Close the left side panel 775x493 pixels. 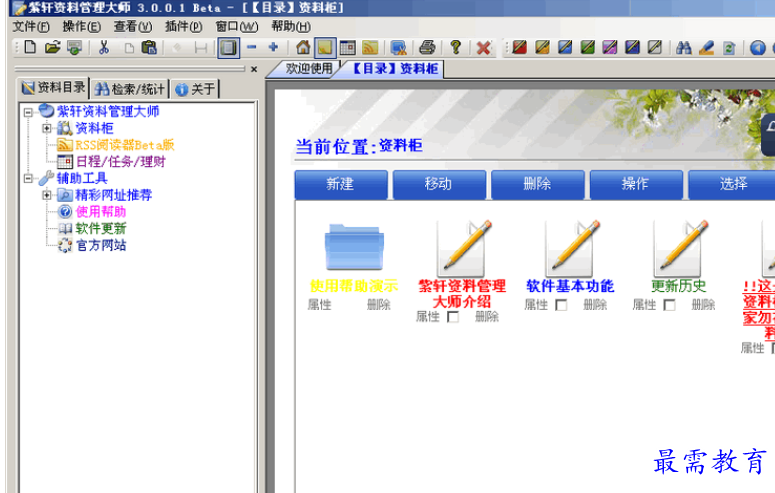[254, 69]
